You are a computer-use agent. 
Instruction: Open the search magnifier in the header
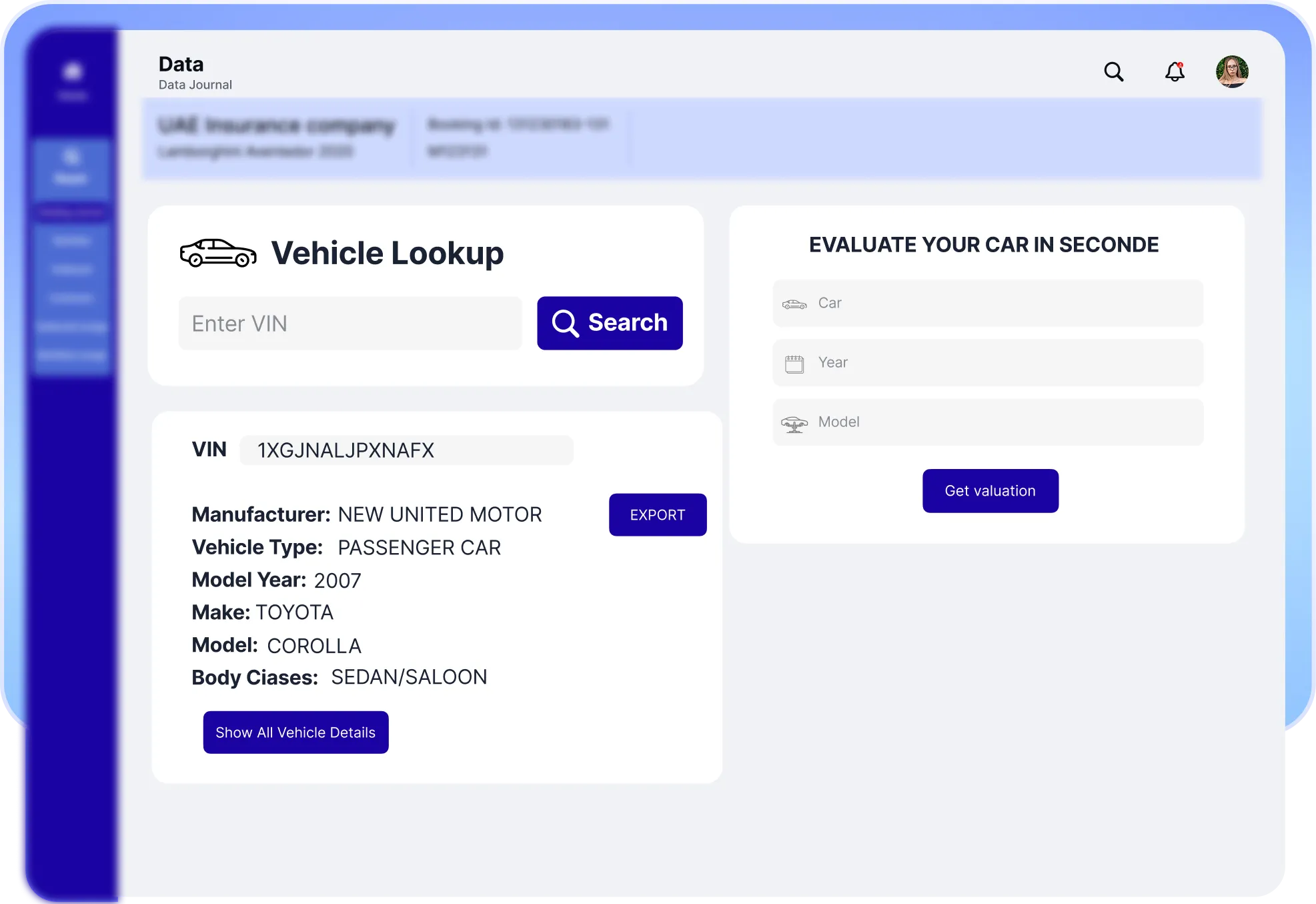[1113, 71]
